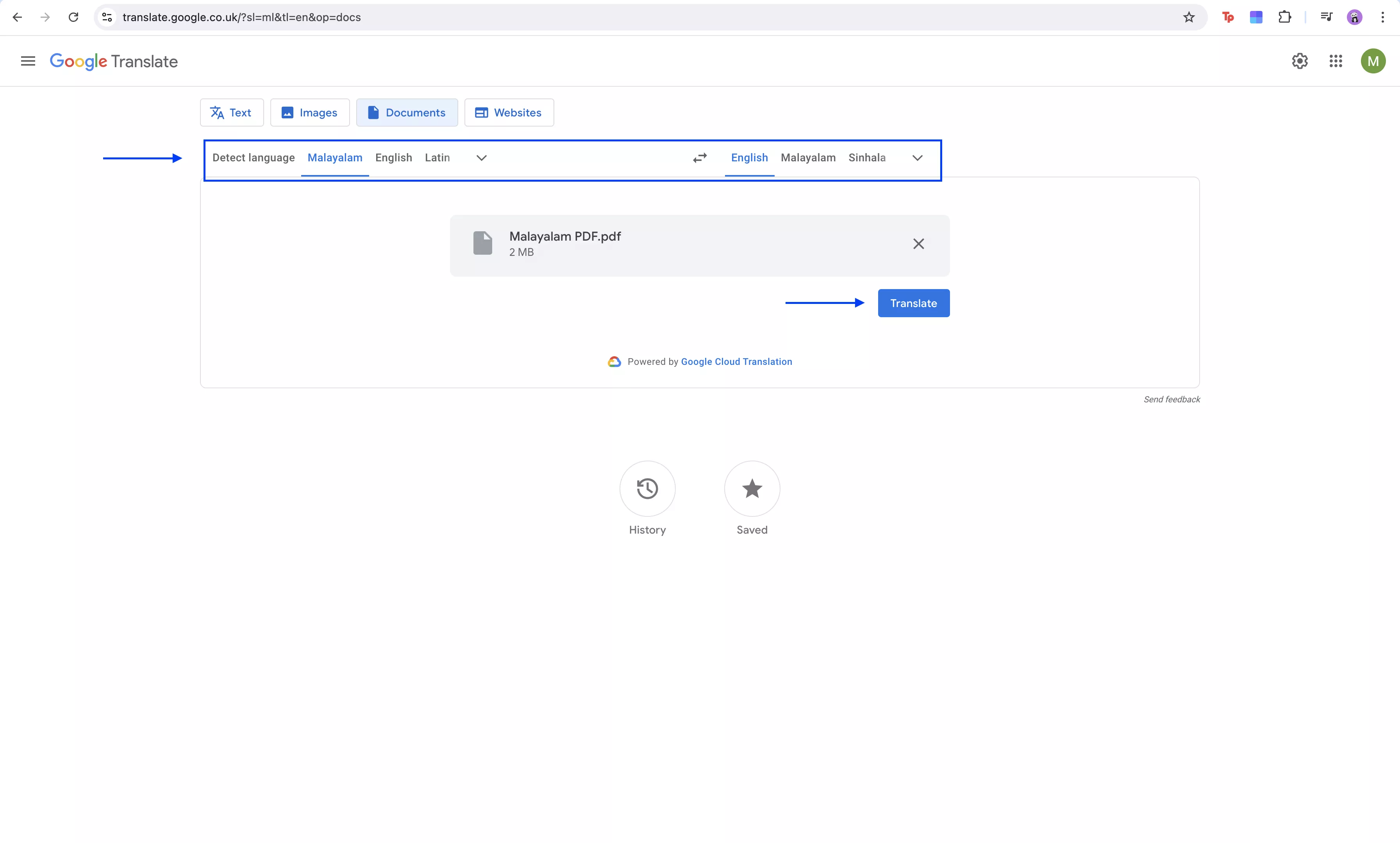Go back to previous page
Screen dimensions: 1400x843
coord(17,17)
